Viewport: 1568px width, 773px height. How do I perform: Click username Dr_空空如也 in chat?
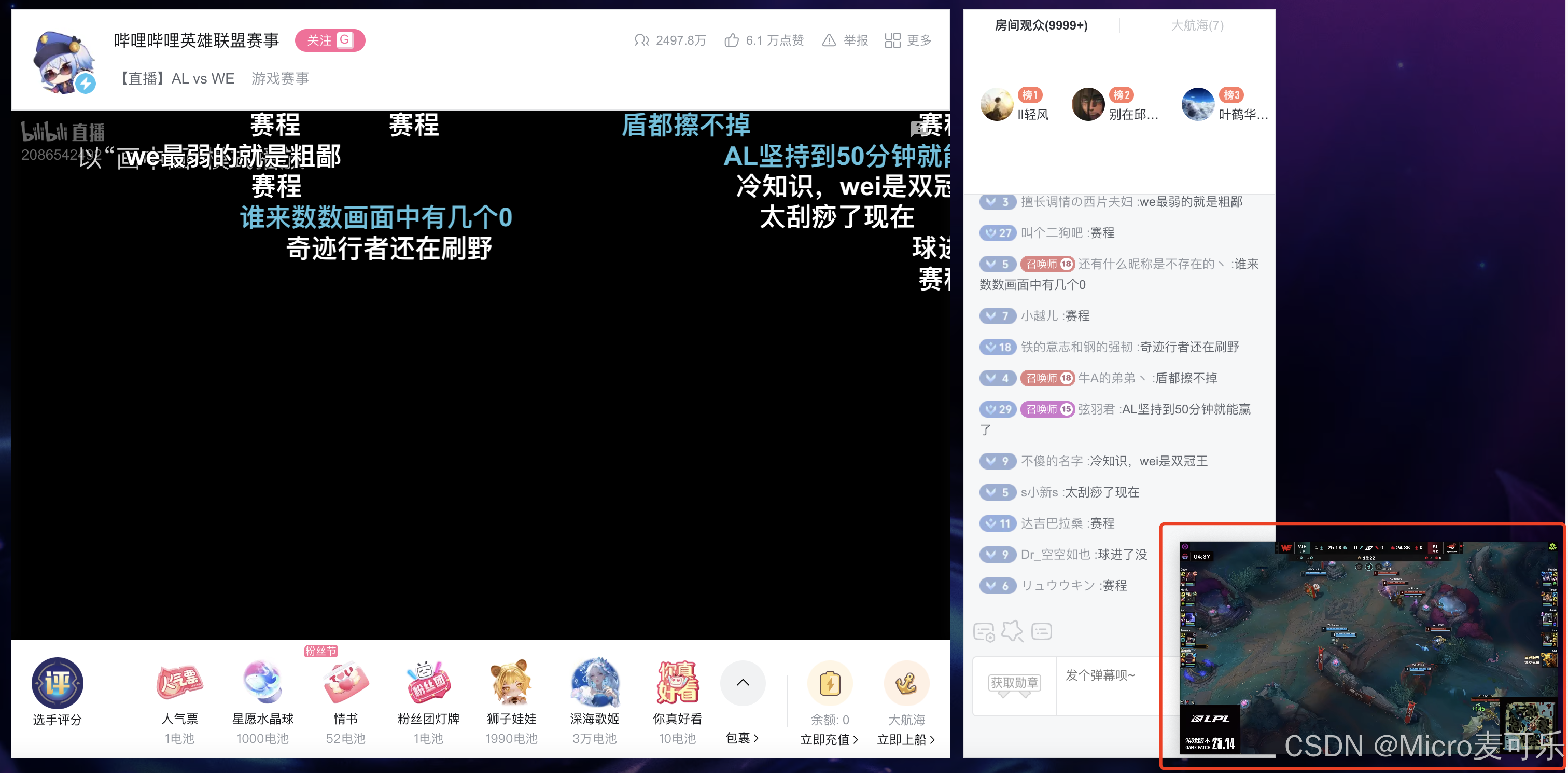pyautogui.click(x=1056, y=554)
